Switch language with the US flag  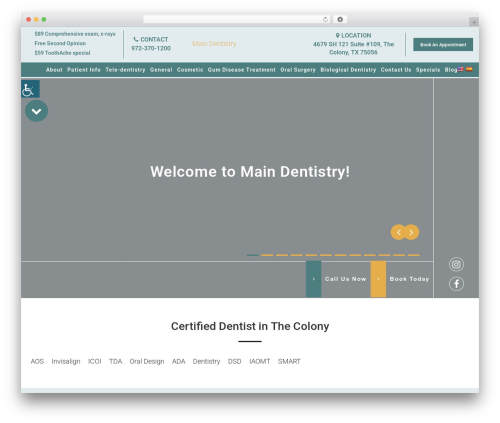461,69
